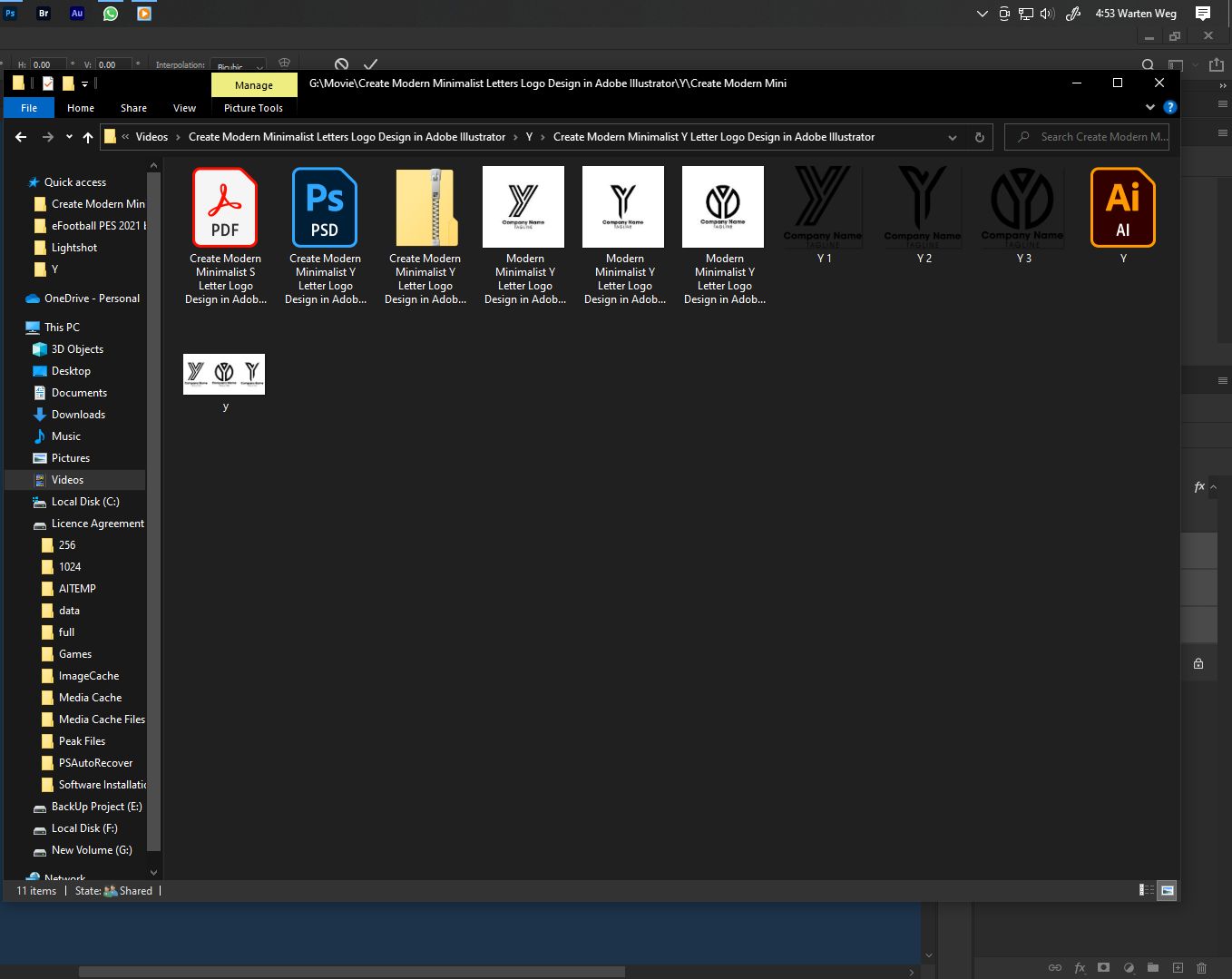Click the Explorer help question mark icon
1232x979 pixels.
tap(1170, 107)
